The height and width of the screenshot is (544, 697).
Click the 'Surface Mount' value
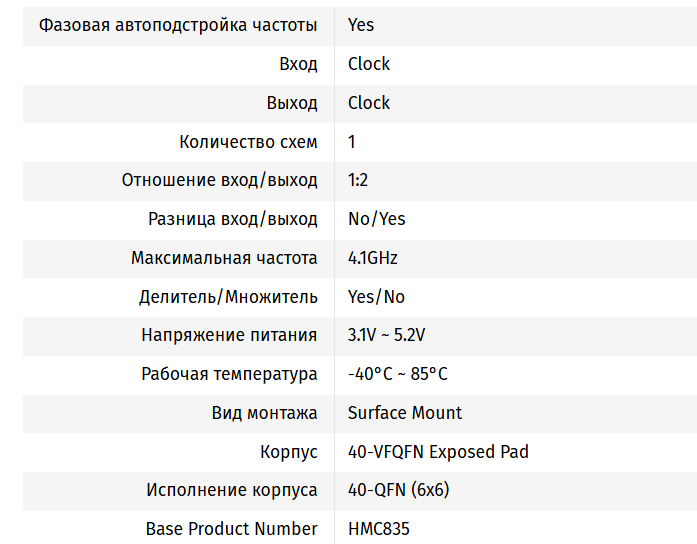[405, 413]
